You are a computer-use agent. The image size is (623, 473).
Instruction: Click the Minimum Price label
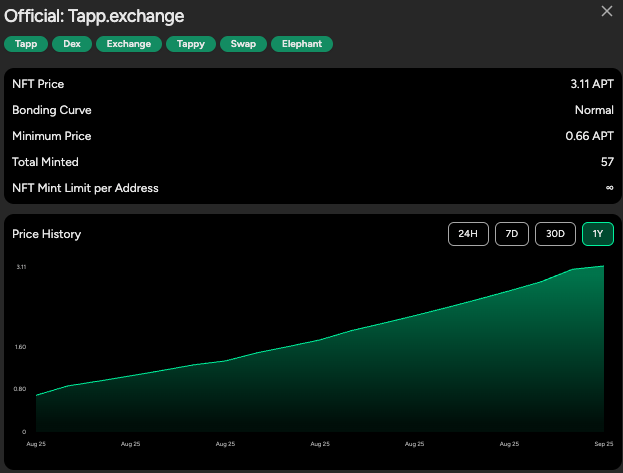(52, 136)
